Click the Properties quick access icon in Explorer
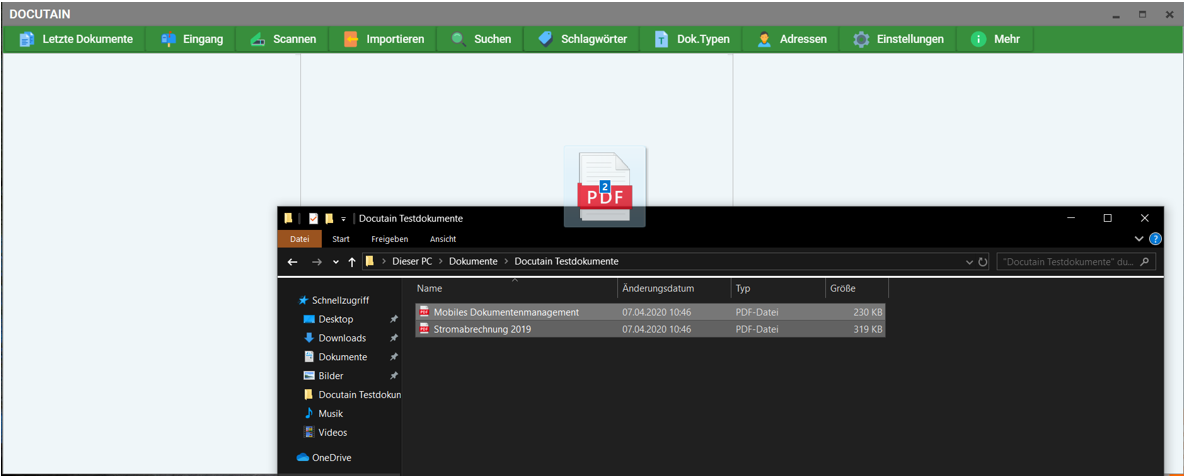The width and height of the screenshot is (1184, 476). click(x=313, y=218)
